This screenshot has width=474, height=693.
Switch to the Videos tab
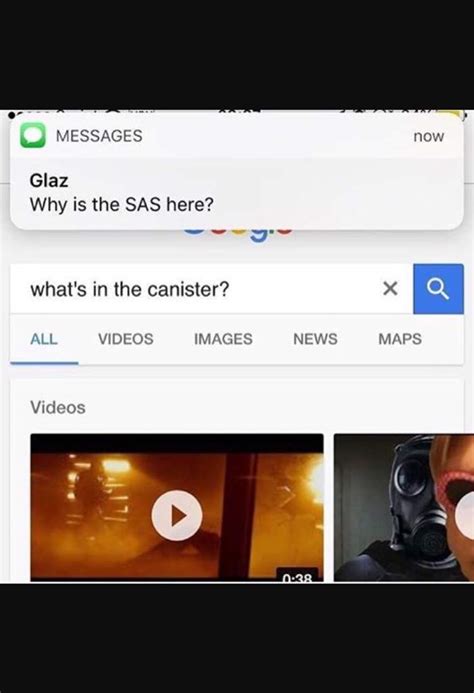tap(126, 339)
